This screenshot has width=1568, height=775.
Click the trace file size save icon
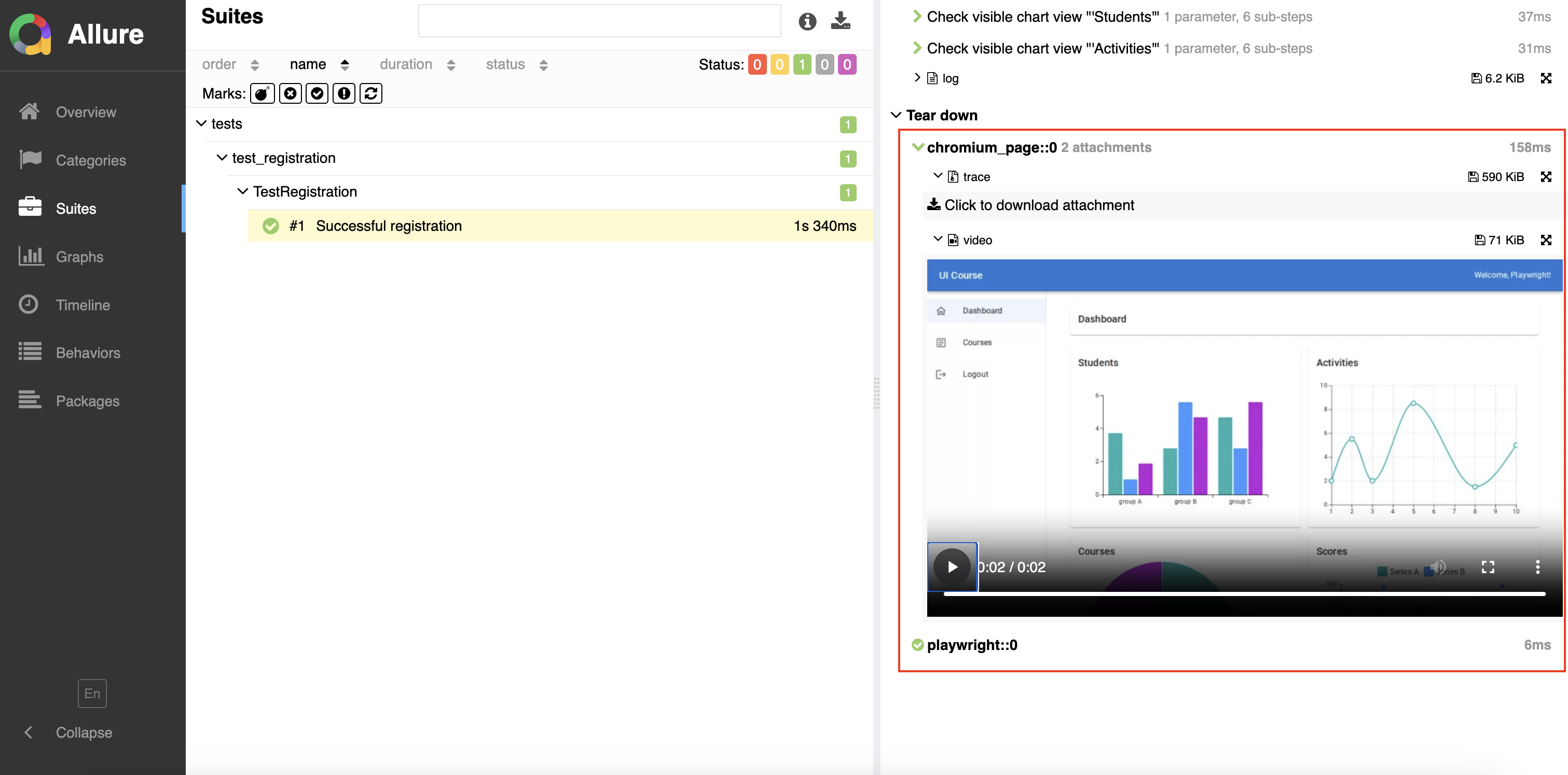[1473, 177]
